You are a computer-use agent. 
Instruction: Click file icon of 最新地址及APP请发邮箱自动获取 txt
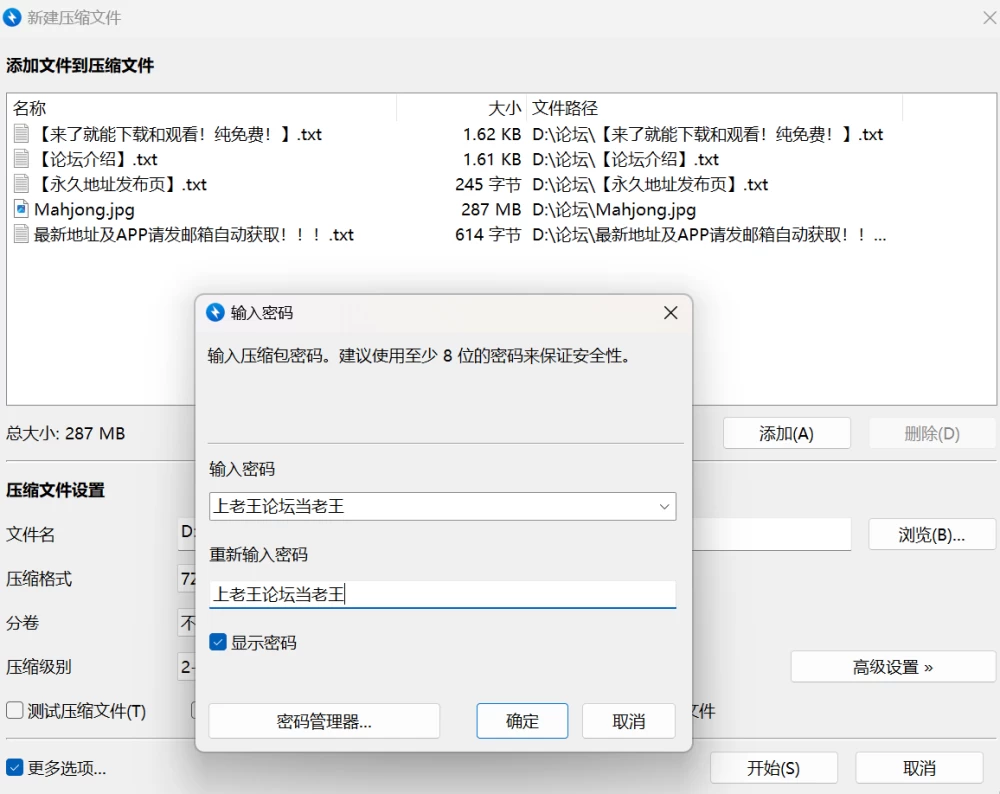(22, 235)
